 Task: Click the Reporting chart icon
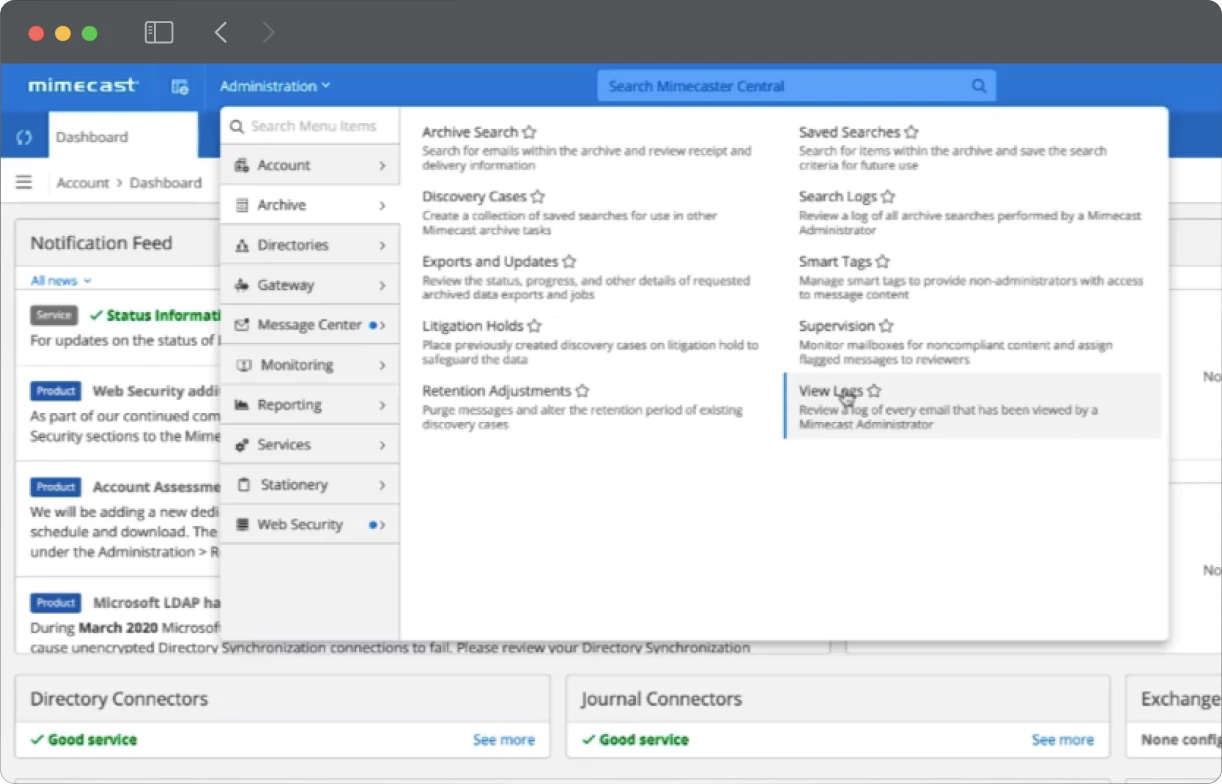(x=241, y=405)
